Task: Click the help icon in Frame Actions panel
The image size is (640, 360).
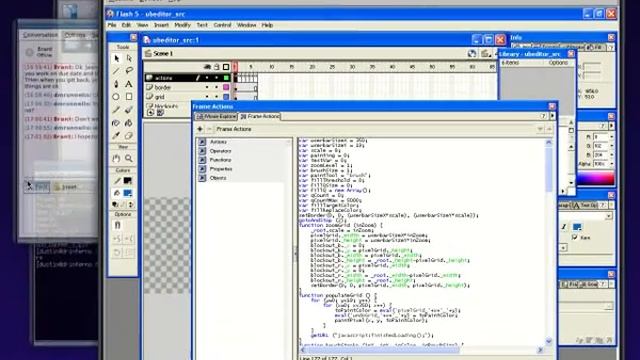Action: (x=543, y=116)
